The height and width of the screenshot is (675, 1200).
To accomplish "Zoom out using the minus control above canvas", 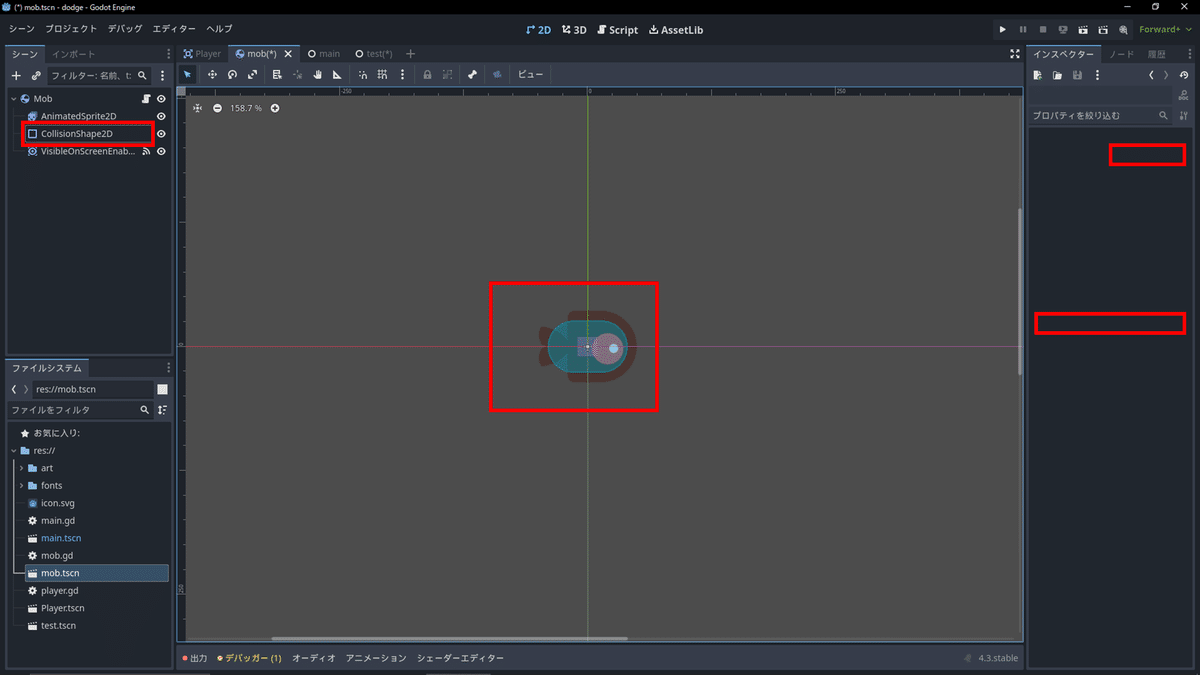I will click(x=218, y=108).
